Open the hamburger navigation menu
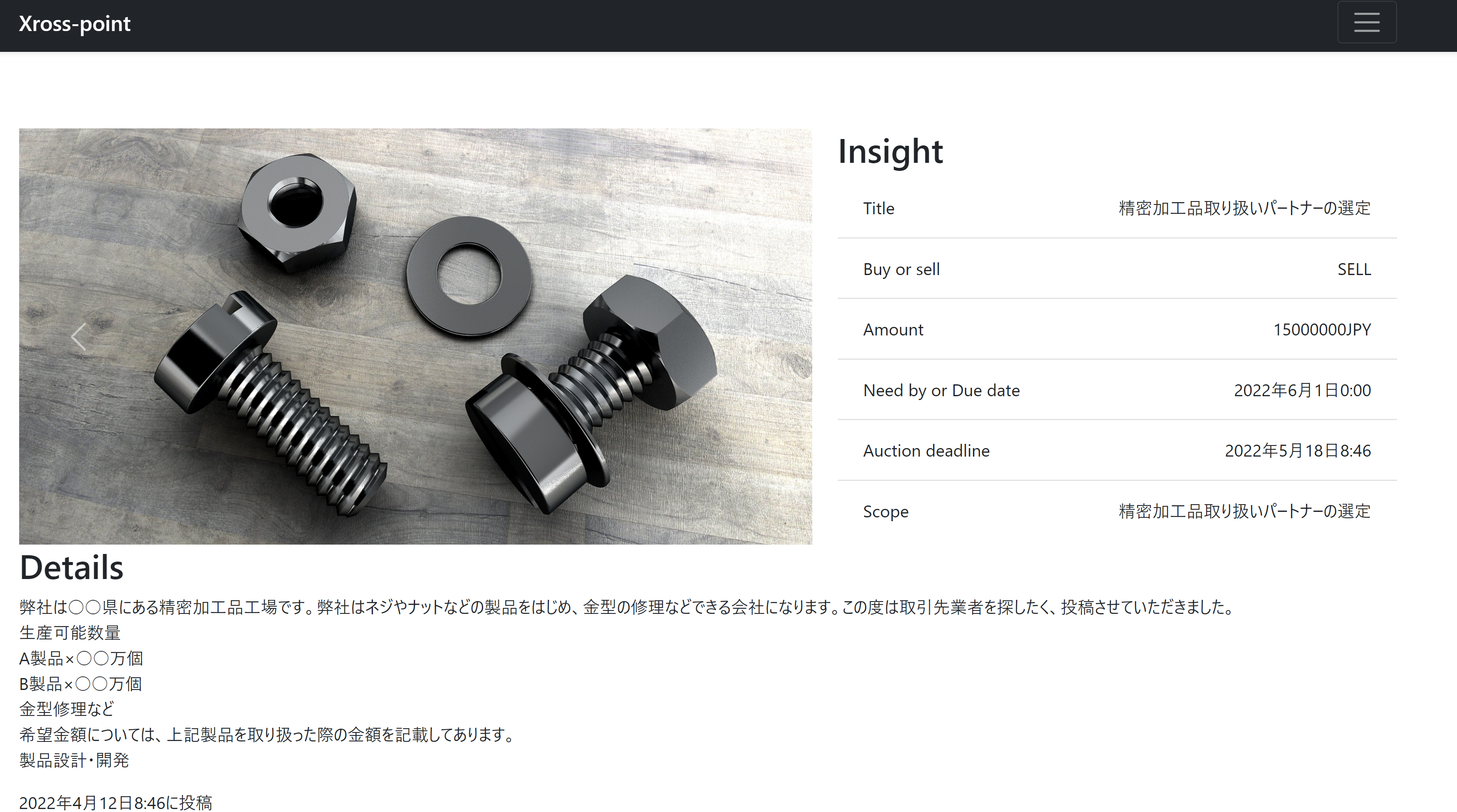 [1366, 23]
